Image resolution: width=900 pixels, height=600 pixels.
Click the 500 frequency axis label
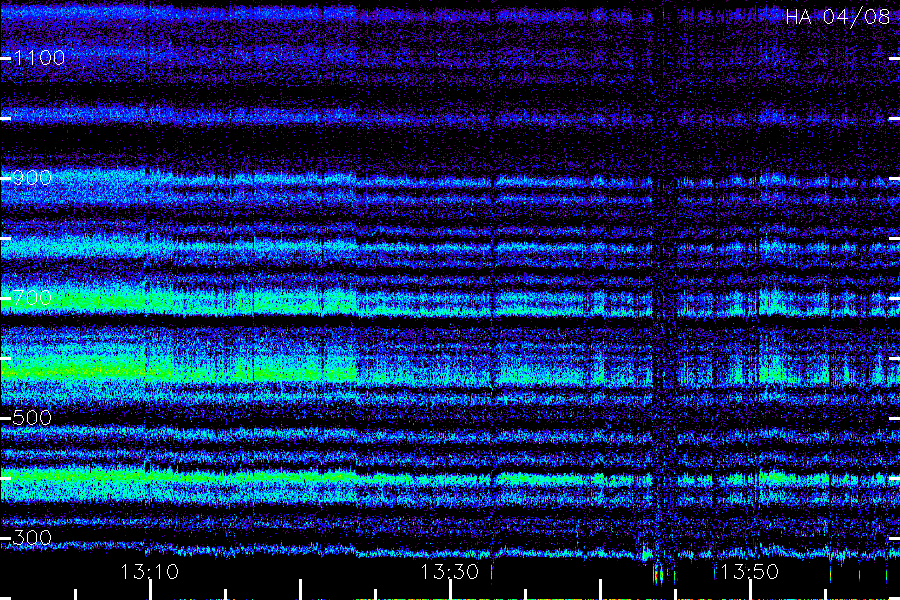32,418
